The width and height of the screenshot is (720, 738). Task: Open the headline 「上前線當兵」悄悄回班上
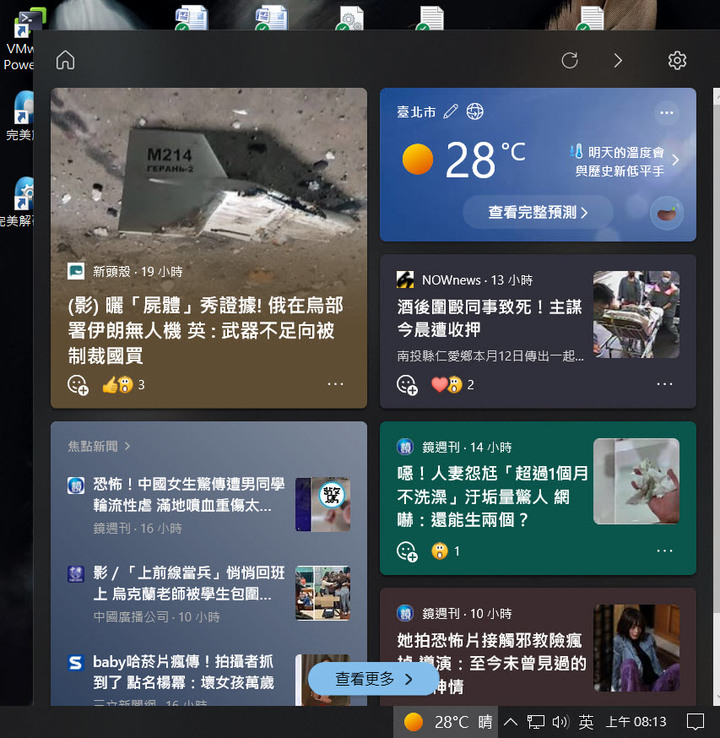188,583
